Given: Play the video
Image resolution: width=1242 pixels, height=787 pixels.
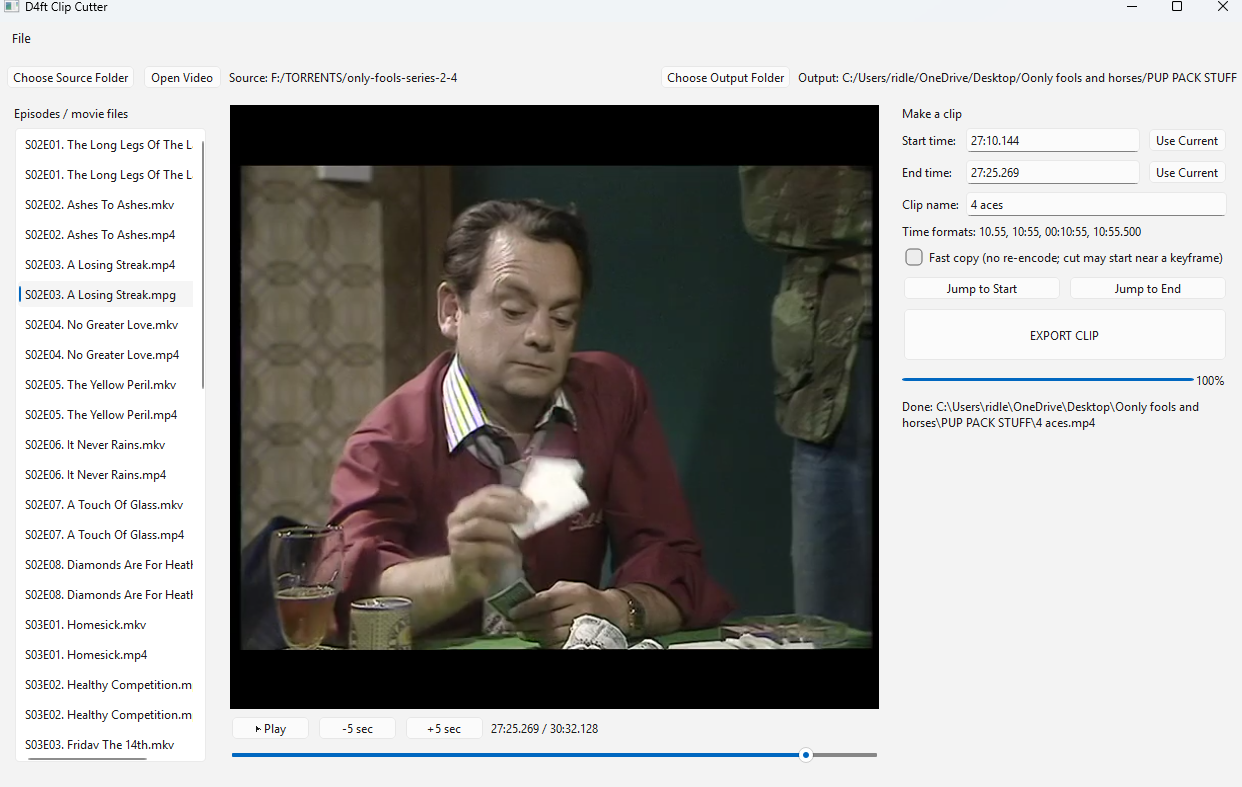Looking at the screenshot, I should 271,729.
